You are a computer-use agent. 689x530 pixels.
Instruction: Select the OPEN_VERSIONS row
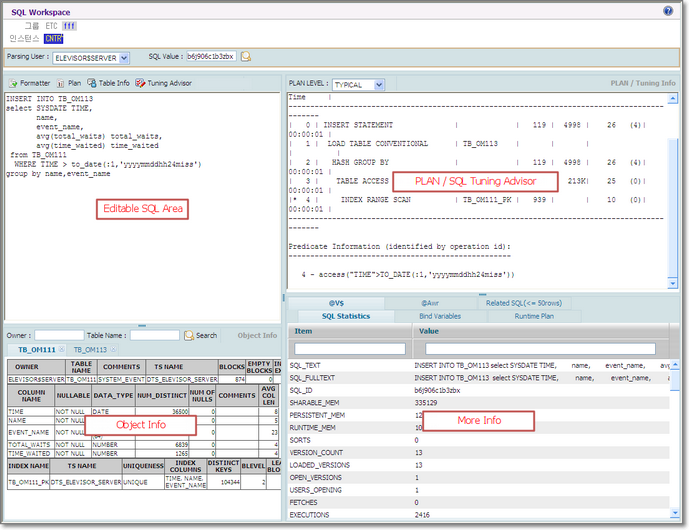coord(479,477)
